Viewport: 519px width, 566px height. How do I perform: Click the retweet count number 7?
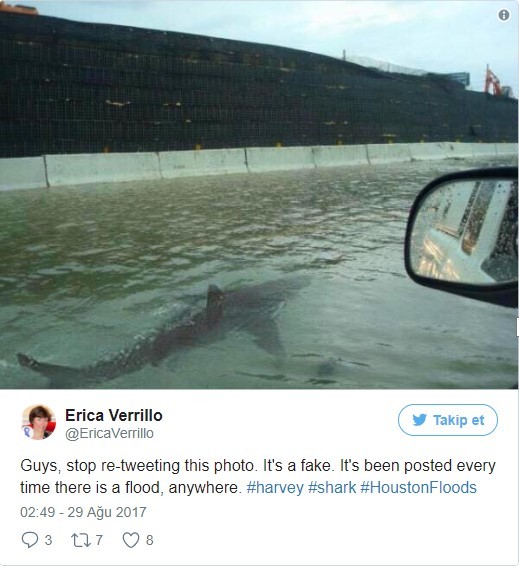(x=99, y=540)
